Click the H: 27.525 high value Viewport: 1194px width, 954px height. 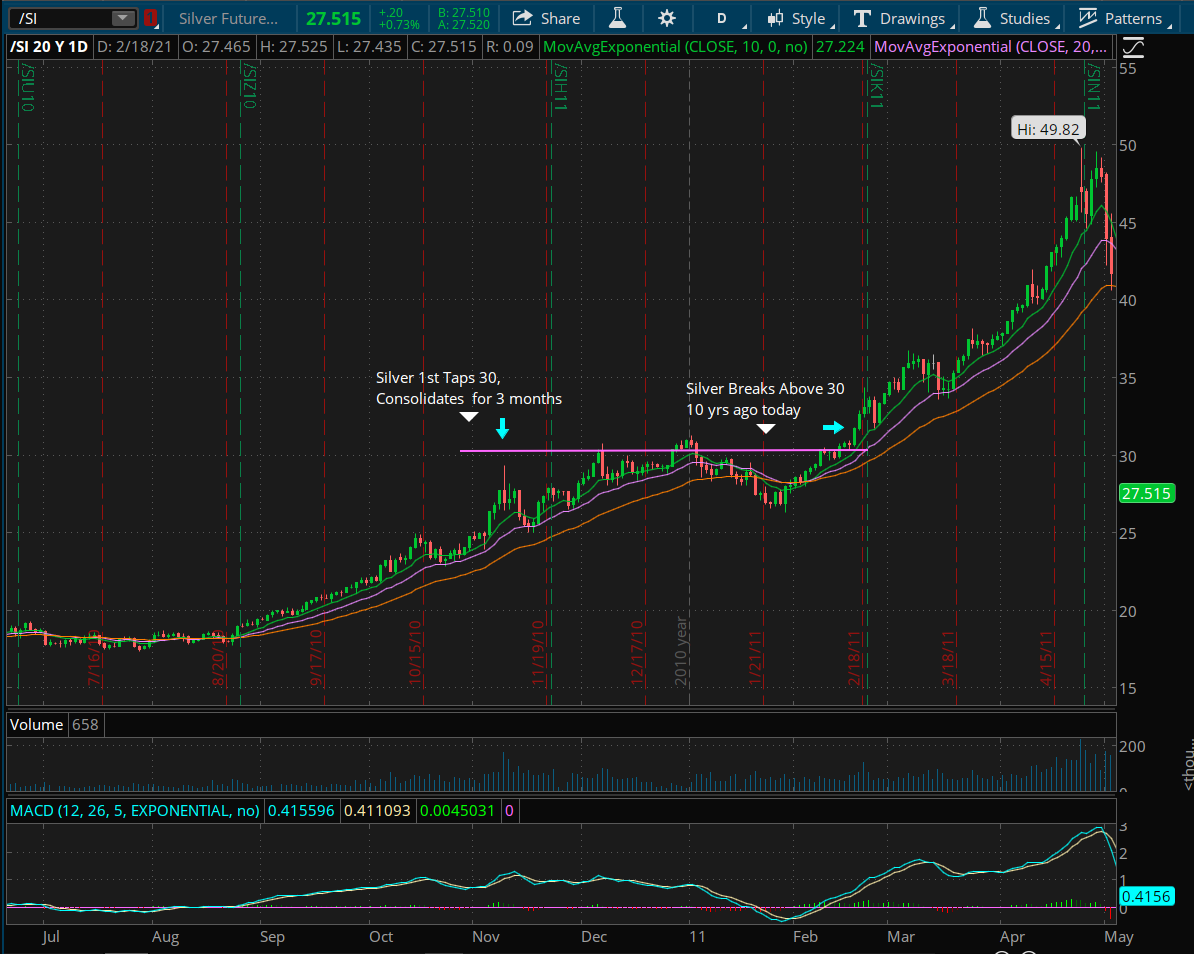pyautogui.click(x=294, y=46)
